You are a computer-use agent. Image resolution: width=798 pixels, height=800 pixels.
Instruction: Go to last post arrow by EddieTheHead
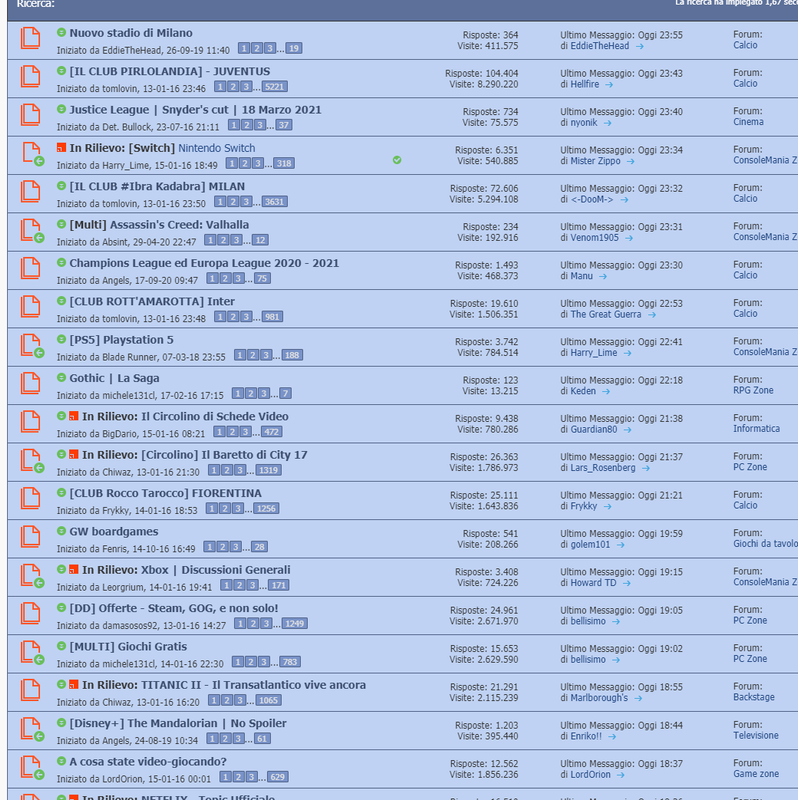pyautogui.click(x=639, y=46)
